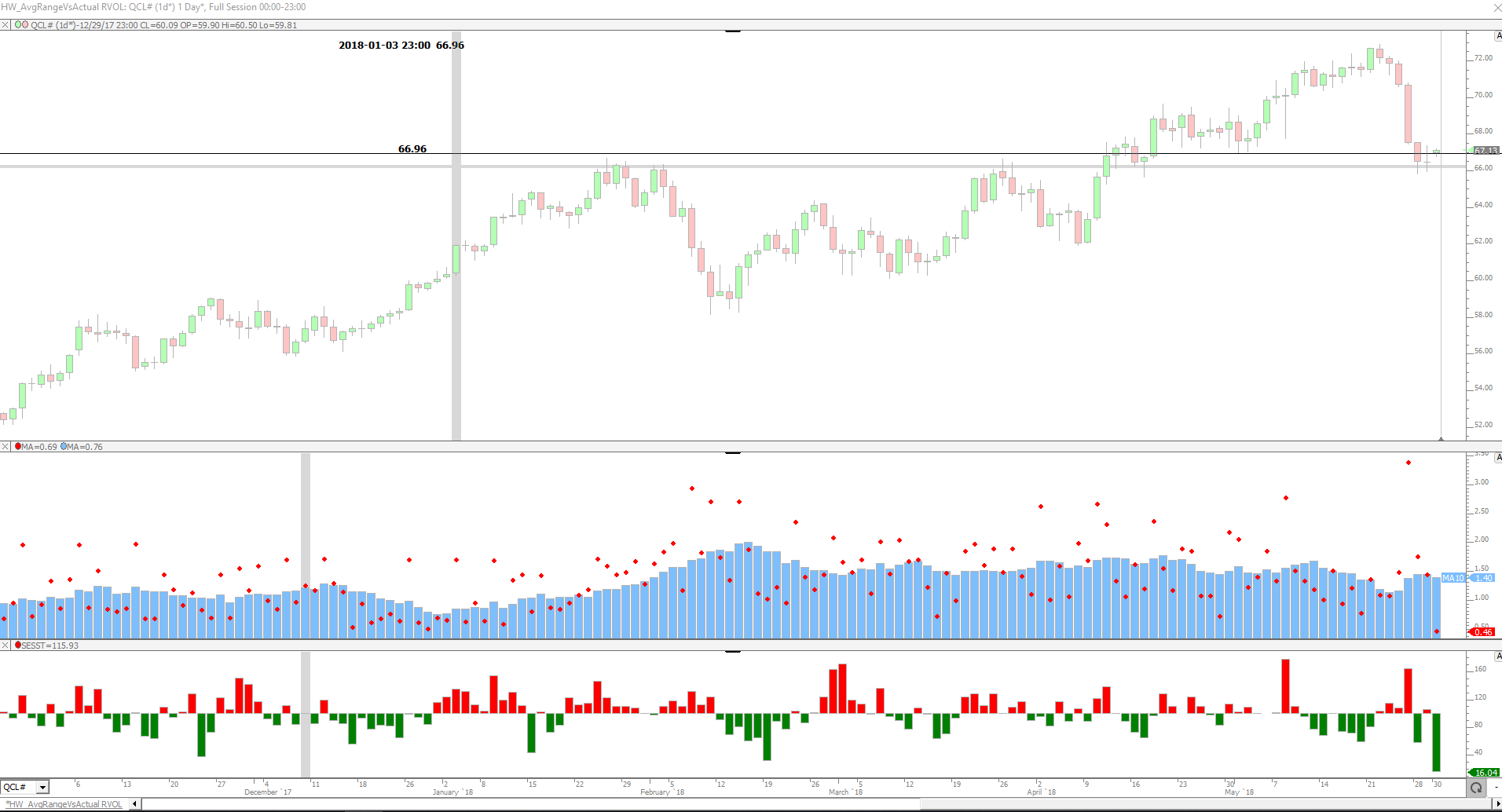Click the window title HW_AvgRangeVsActual RVOL text
This screenshot has height=812, width=1502.
pos(62,7)
